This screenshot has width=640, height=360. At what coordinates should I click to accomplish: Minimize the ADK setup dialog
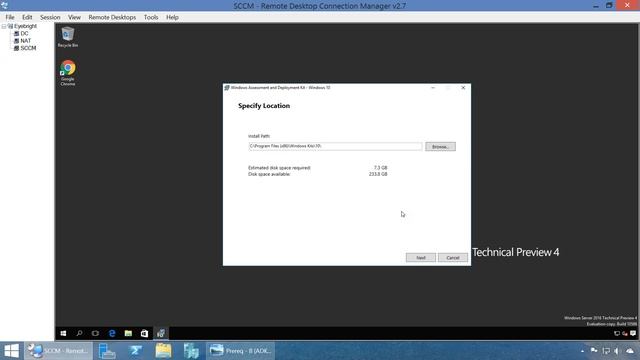pos(433,87)
